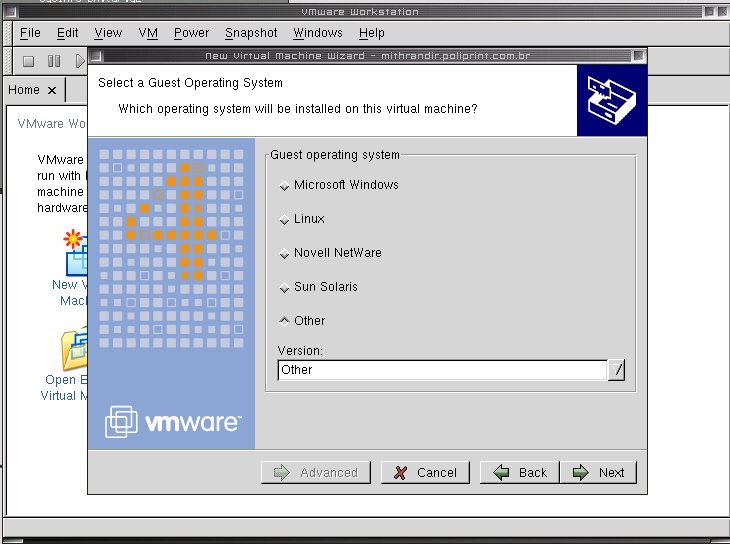
Task: Open the Snapshot menu
Action: coord(251,33)
